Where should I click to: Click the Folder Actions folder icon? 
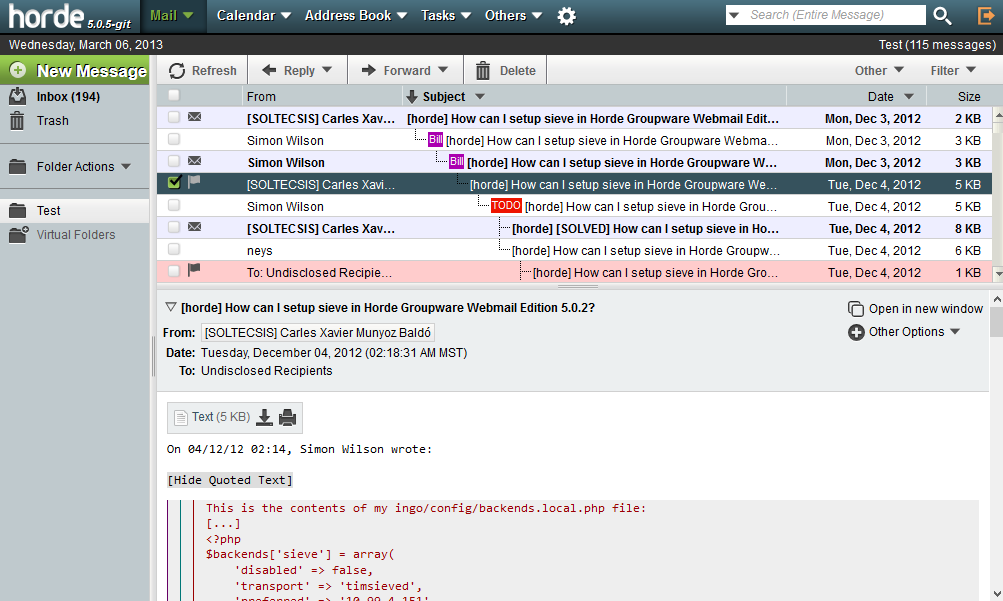point(18,167)
